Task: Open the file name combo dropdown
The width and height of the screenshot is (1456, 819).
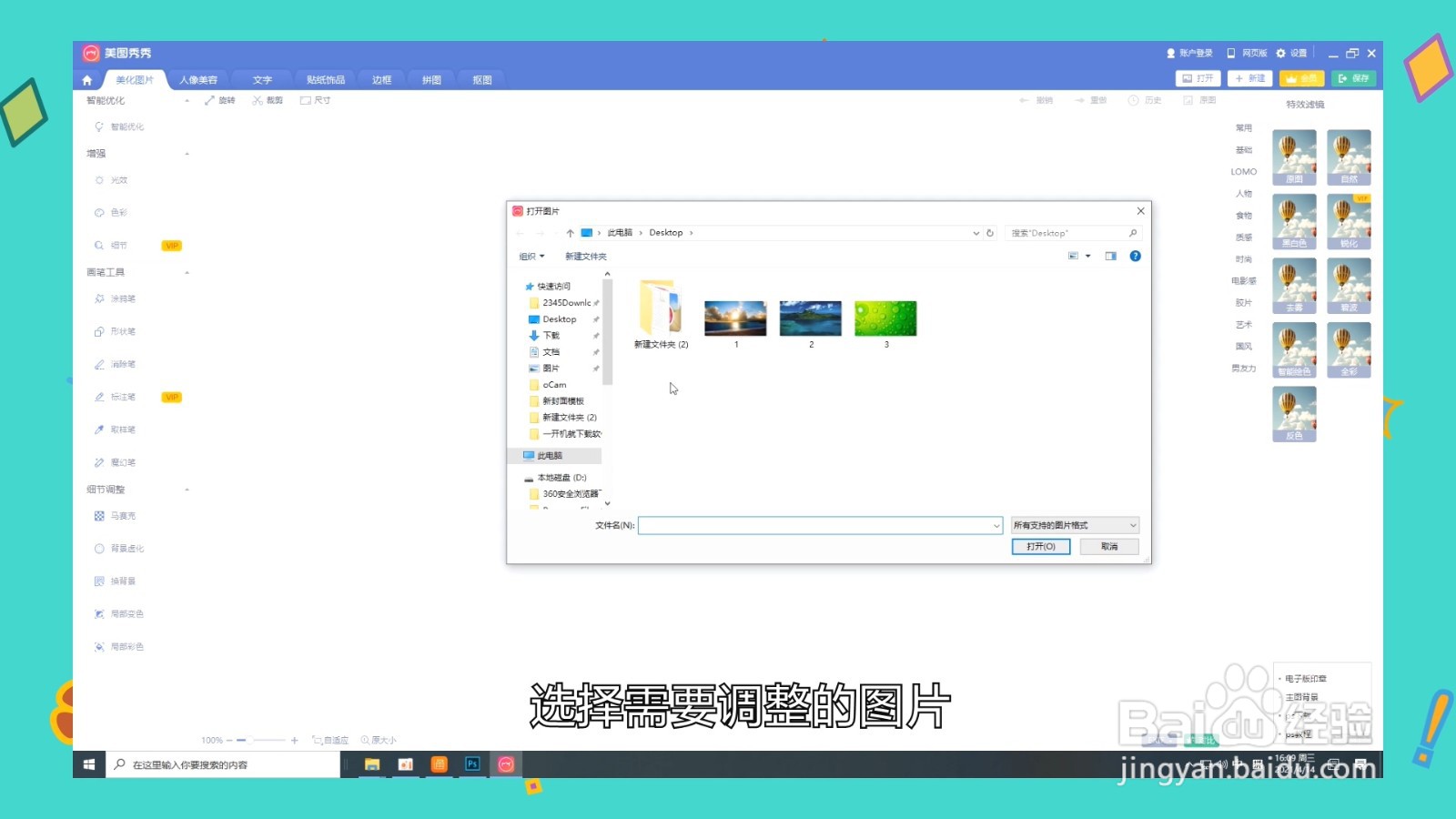Action: pyautogui.click(x=996, y=526)
